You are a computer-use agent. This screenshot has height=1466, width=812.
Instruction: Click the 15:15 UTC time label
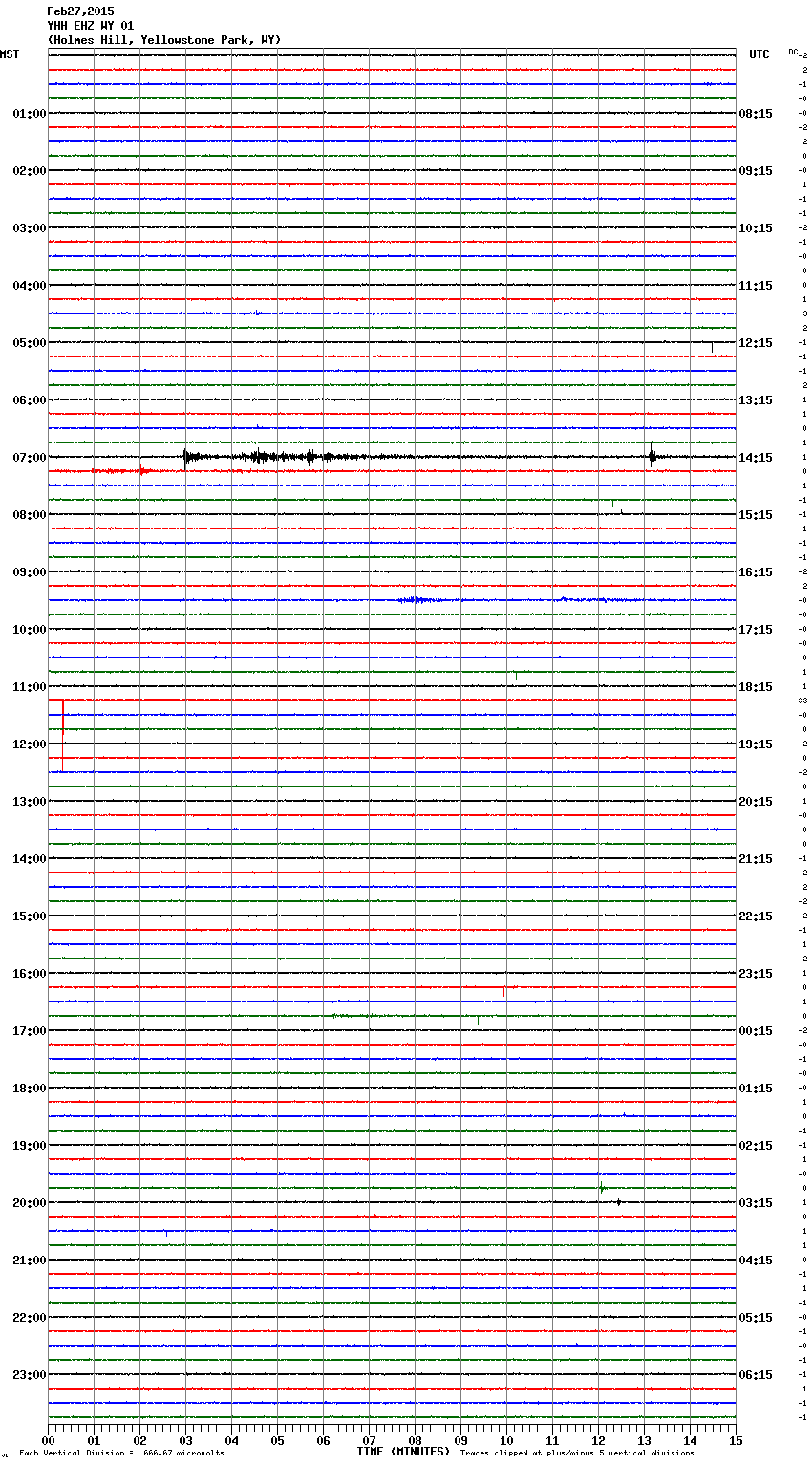tap(756, 515)
